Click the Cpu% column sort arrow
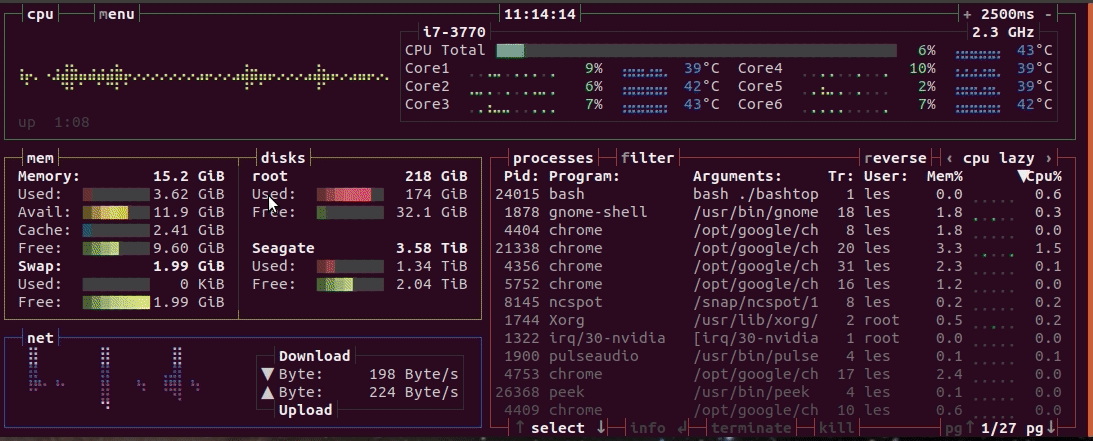Screen dimensions: 1093x441 tap(1024, 176)
